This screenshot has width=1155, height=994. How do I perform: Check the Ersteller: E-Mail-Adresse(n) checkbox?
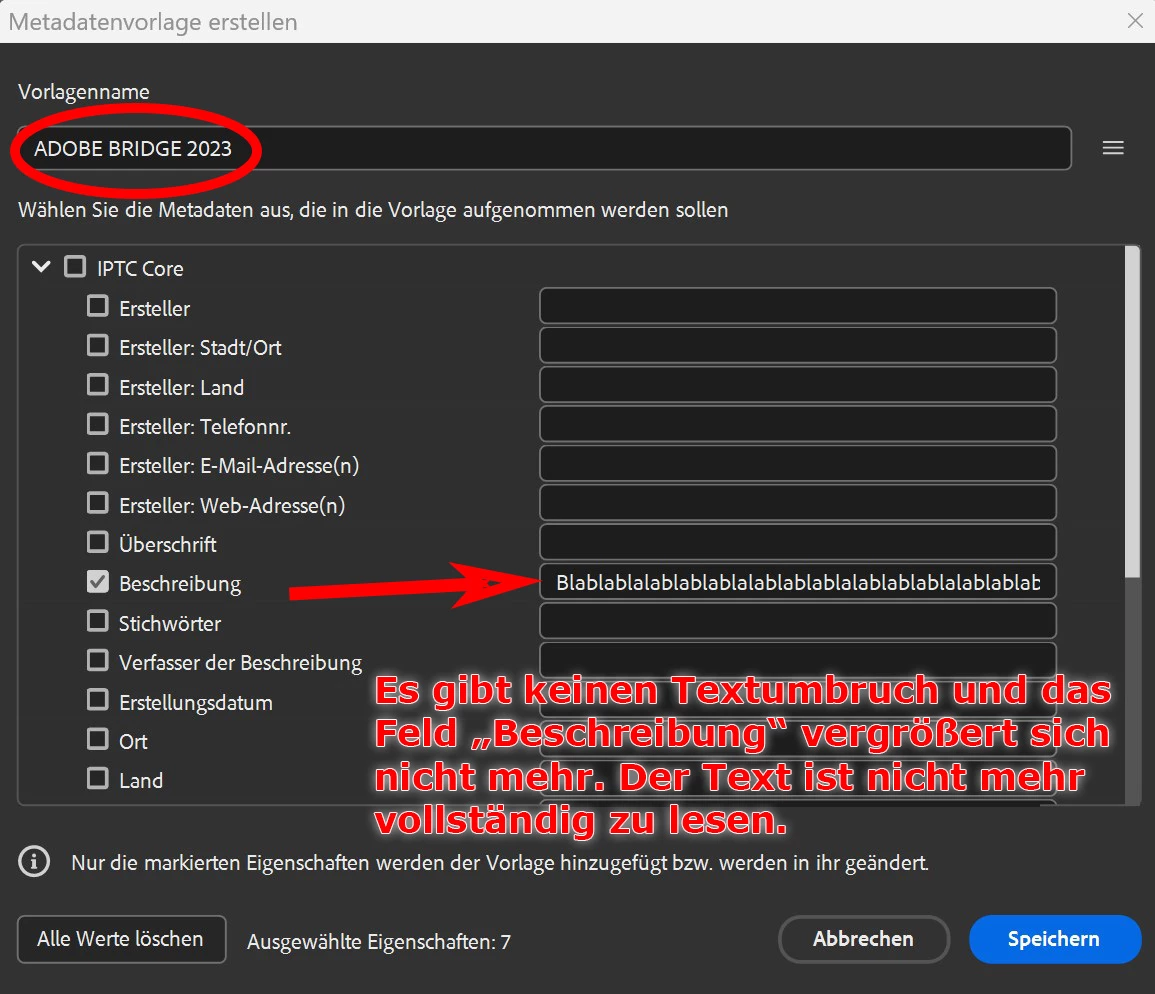pos(97,463)
